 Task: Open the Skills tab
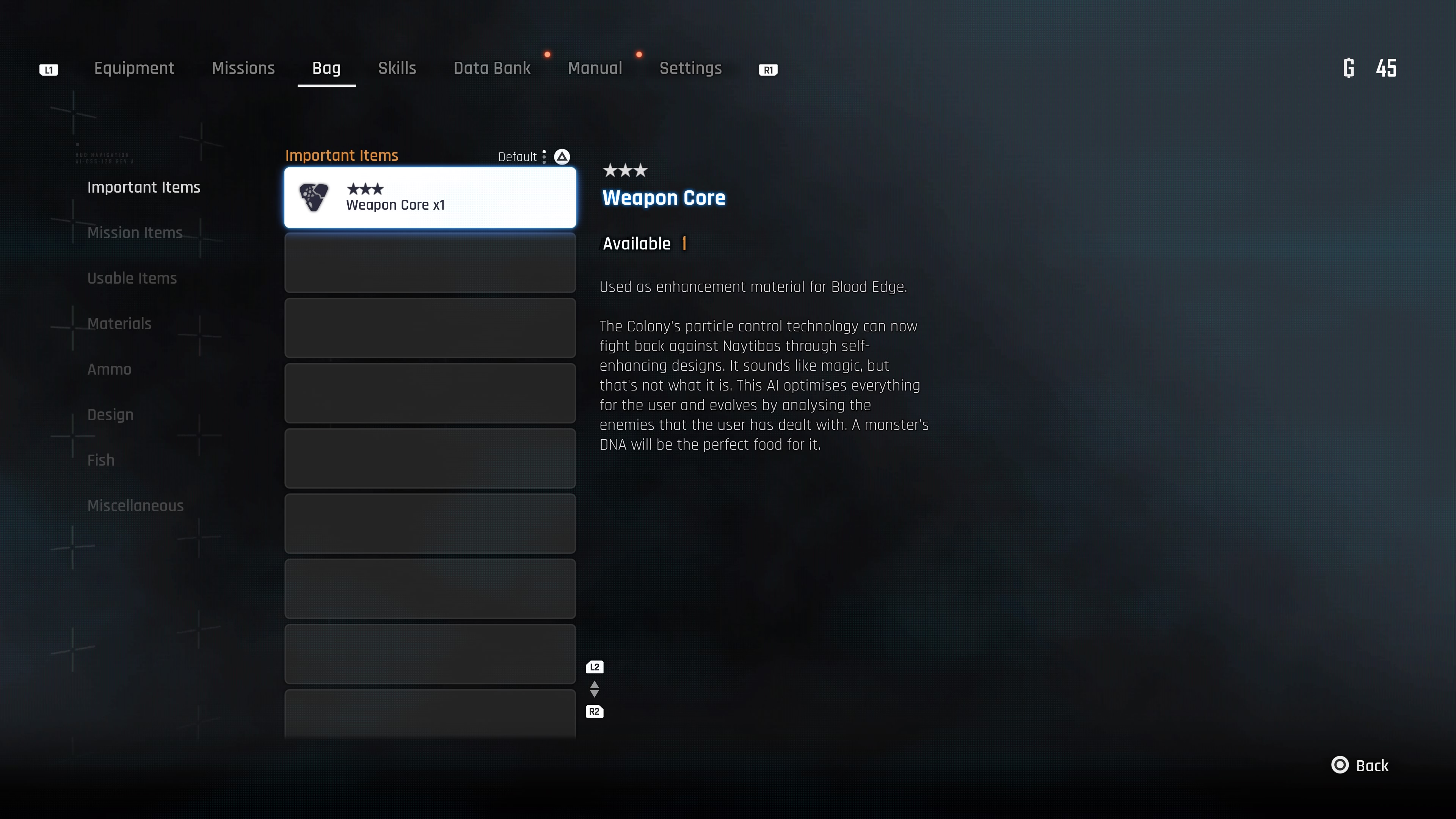(x=397, y=68)
